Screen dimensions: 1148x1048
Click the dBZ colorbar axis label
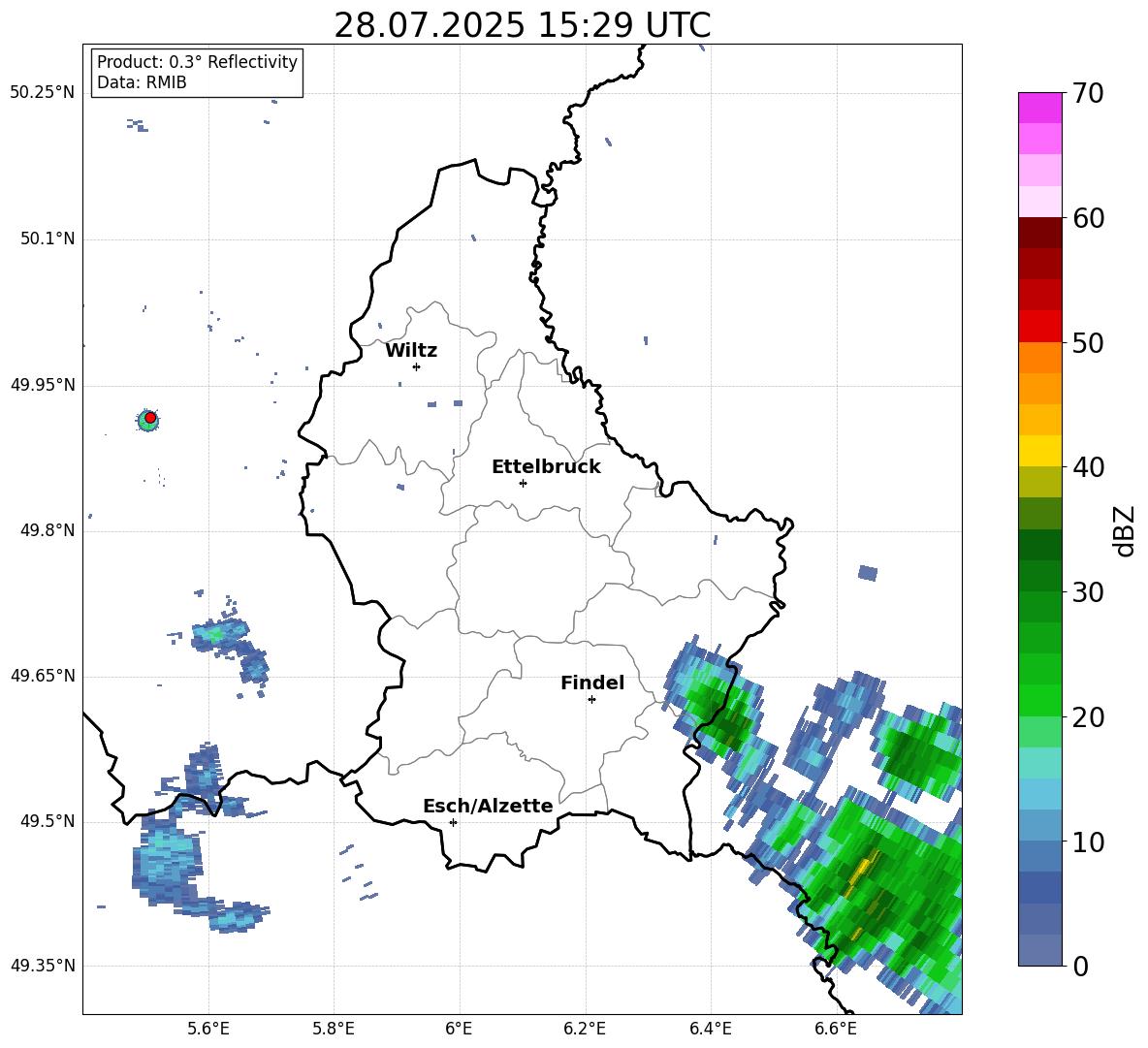1126,530
